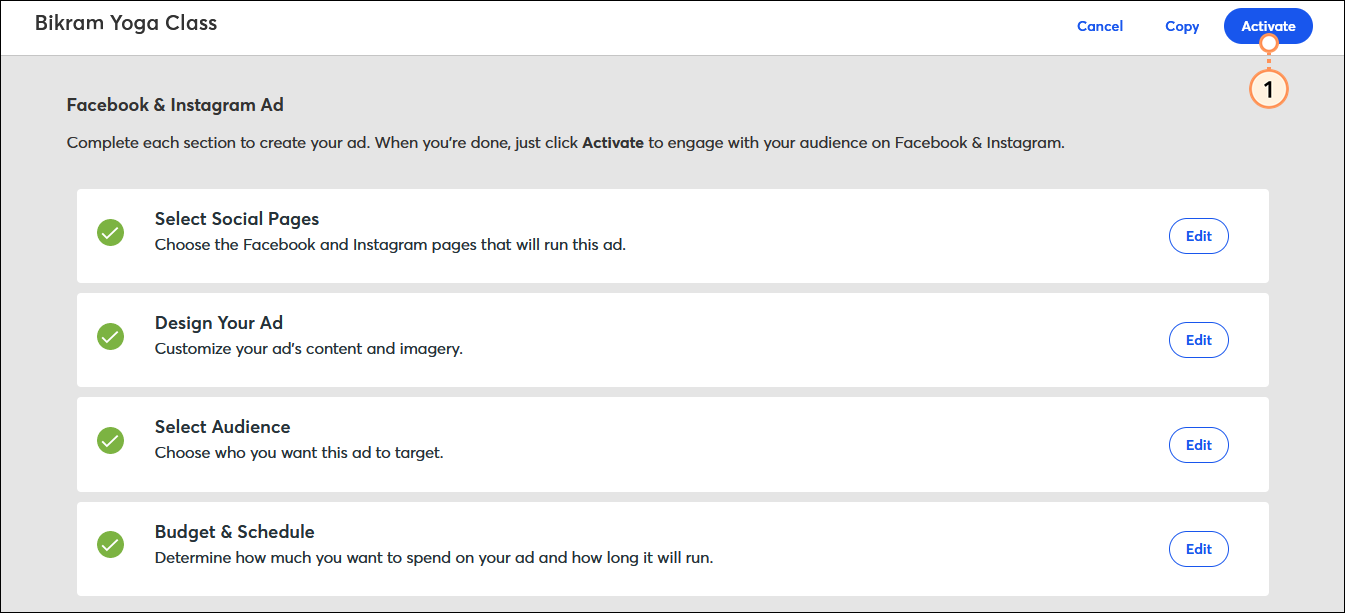Open the Budget & Schedule heading

tap(235, 532)
